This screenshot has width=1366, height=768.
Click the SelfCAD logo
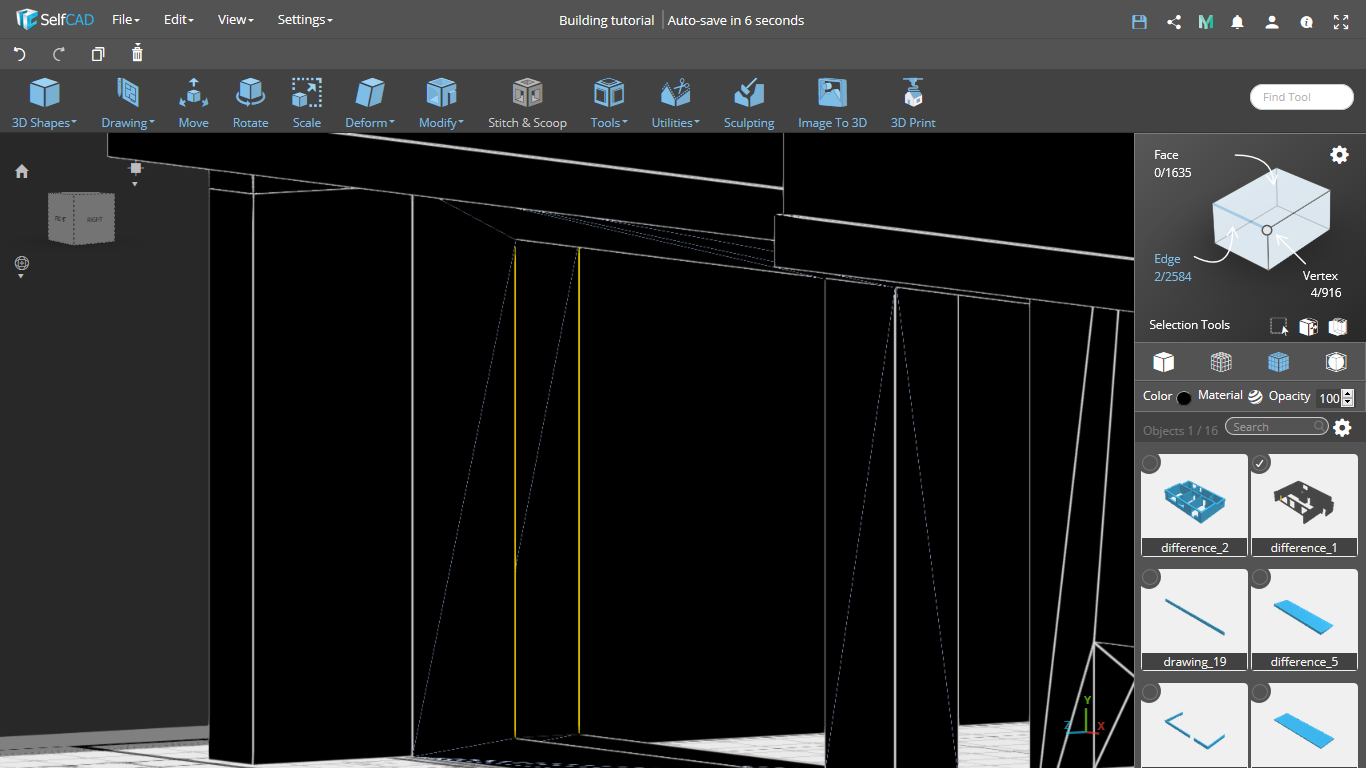click(54, 20)
